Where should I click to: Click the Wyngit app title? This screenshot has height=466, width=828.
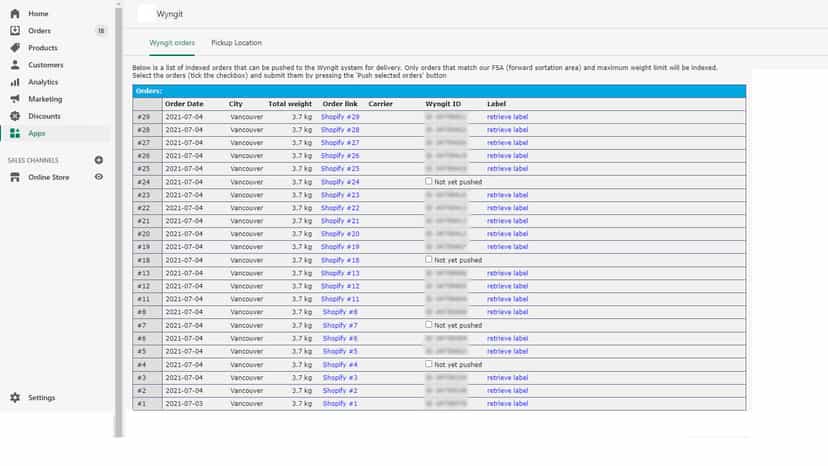tap(170, 14)
